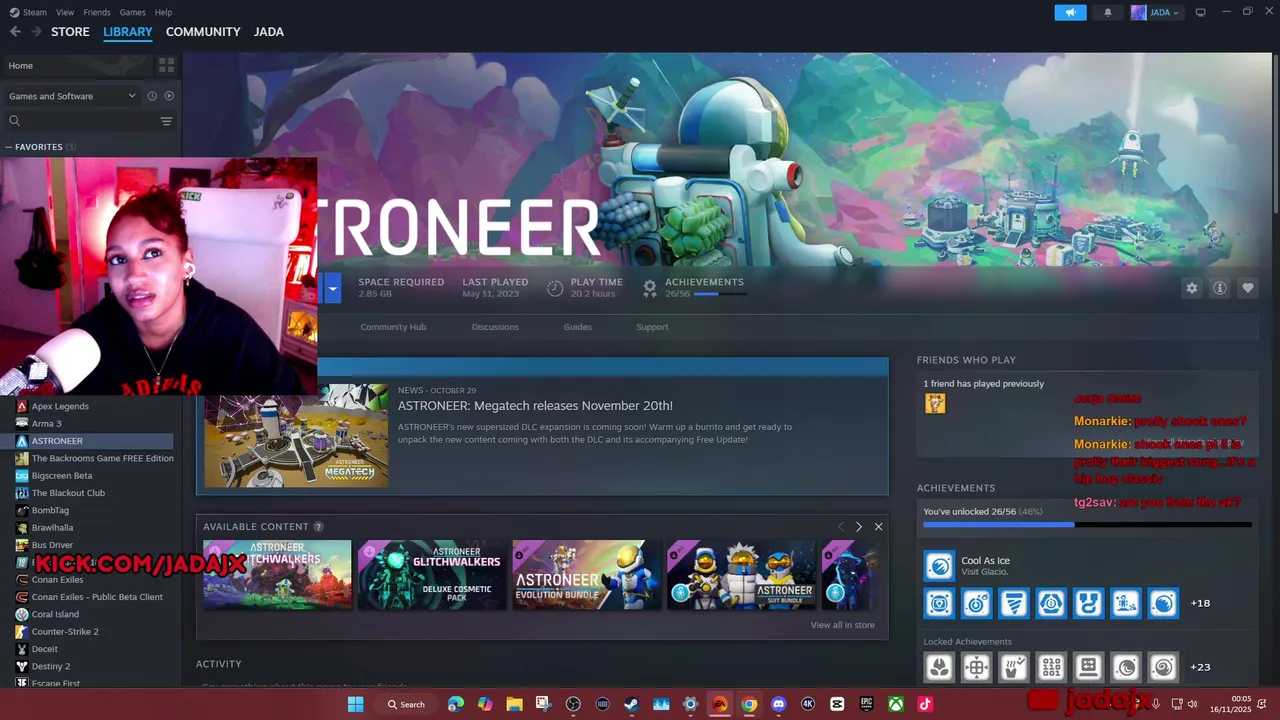Open the JADA account dropdown at top right
The image size is (1280, 720).
(1155, 13)
